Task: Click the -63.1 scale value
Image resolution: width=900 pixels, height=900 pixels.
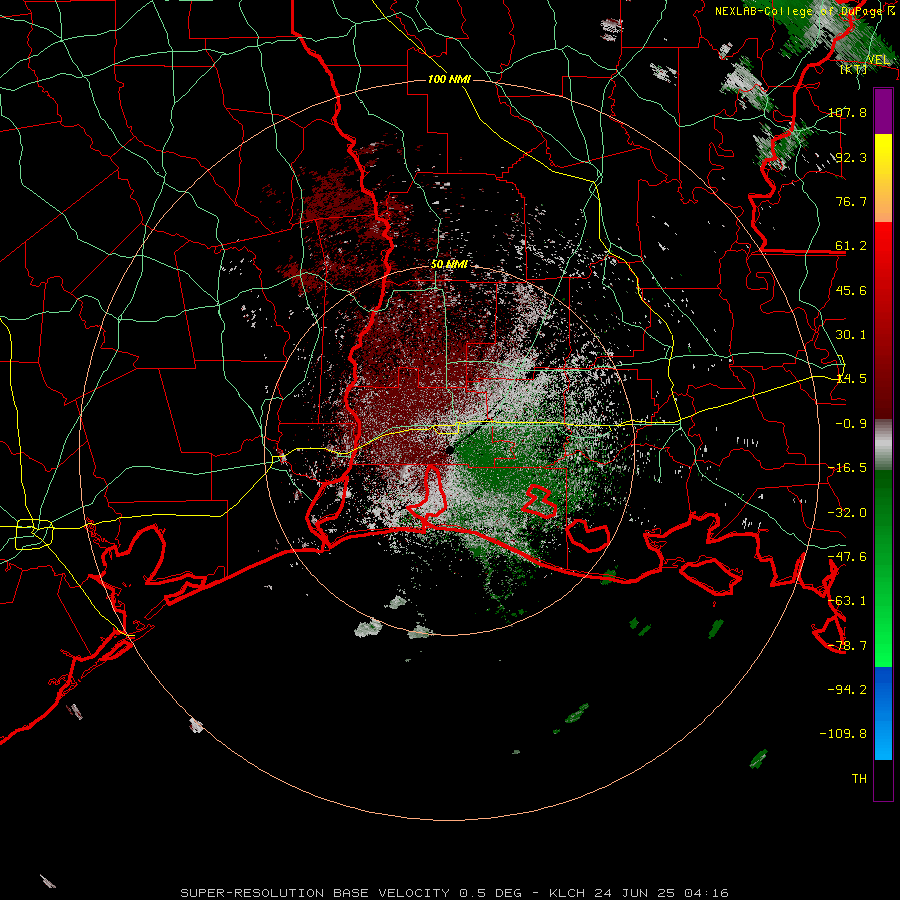Action: [x=847, y=601]
